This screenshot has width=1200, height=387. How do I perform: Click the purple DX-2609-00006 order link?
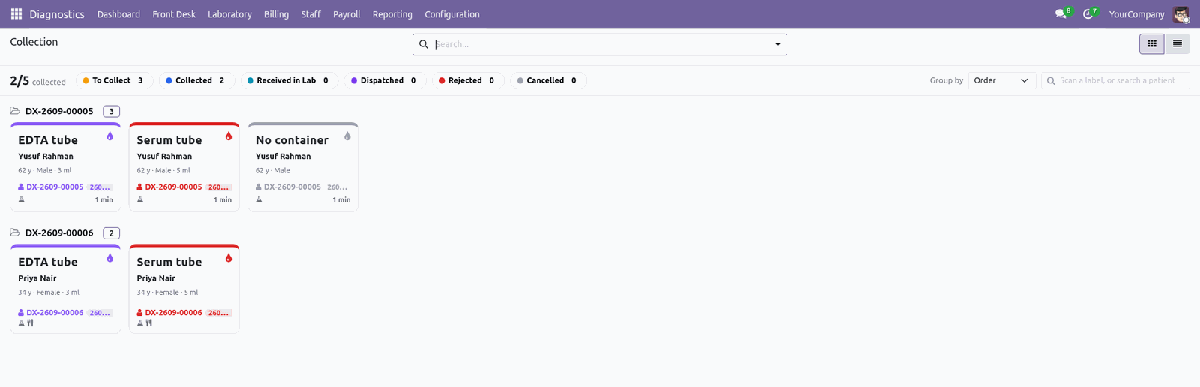click(x=55, y=313)
